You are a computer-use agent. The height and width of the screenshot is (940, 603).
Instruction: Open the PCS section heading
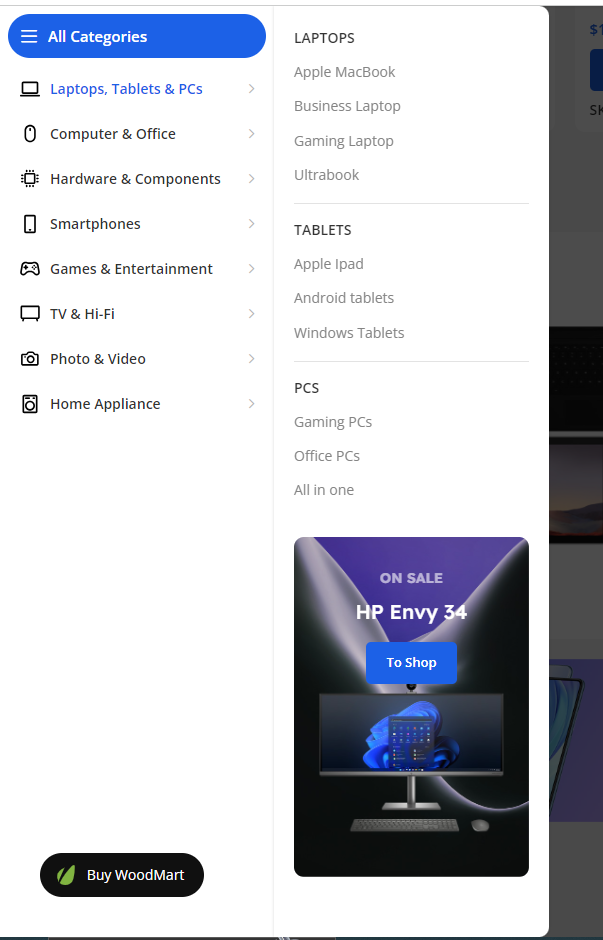tap(306, 388)
